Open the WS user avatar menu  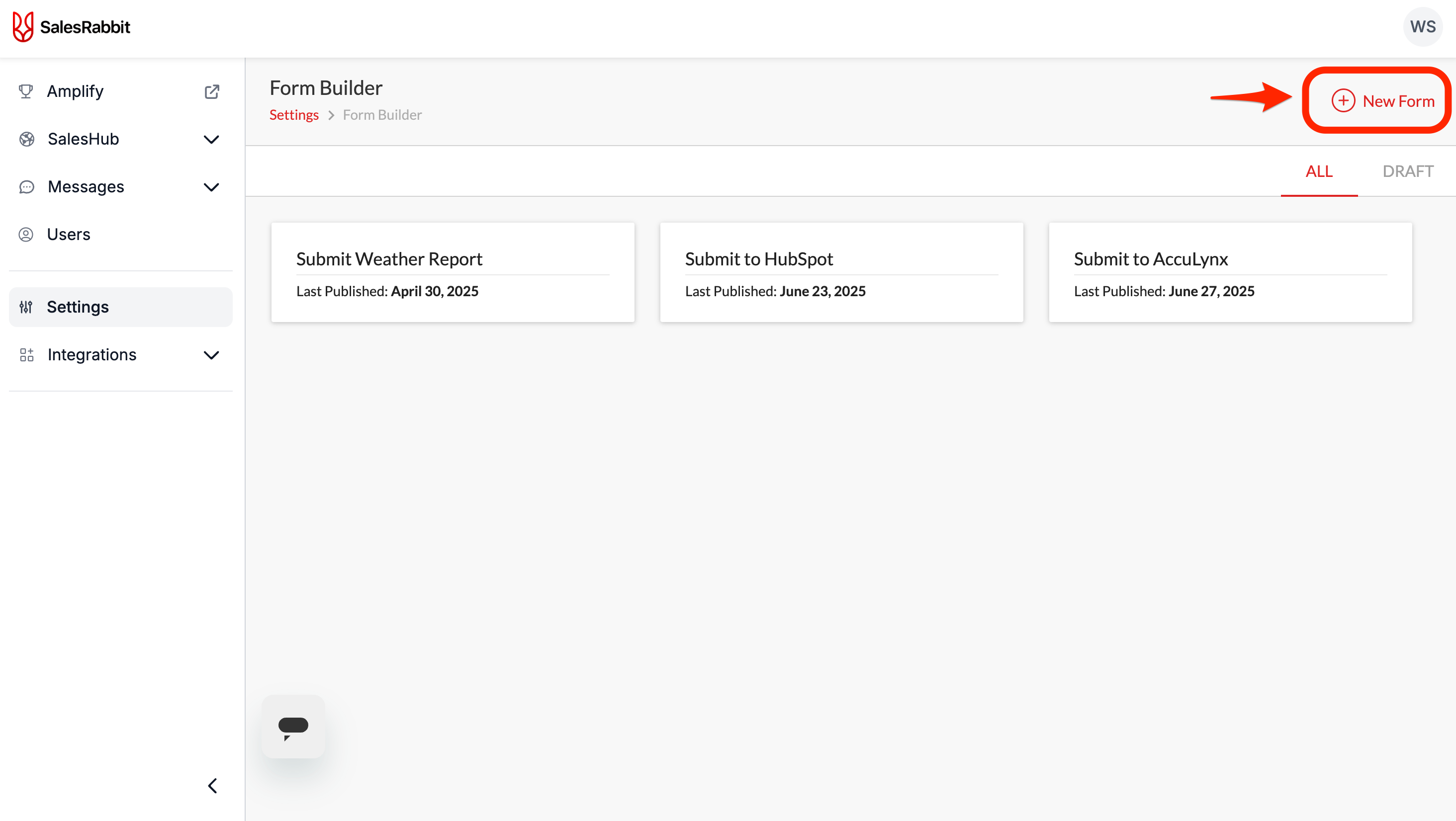(x=1423, y=26)
